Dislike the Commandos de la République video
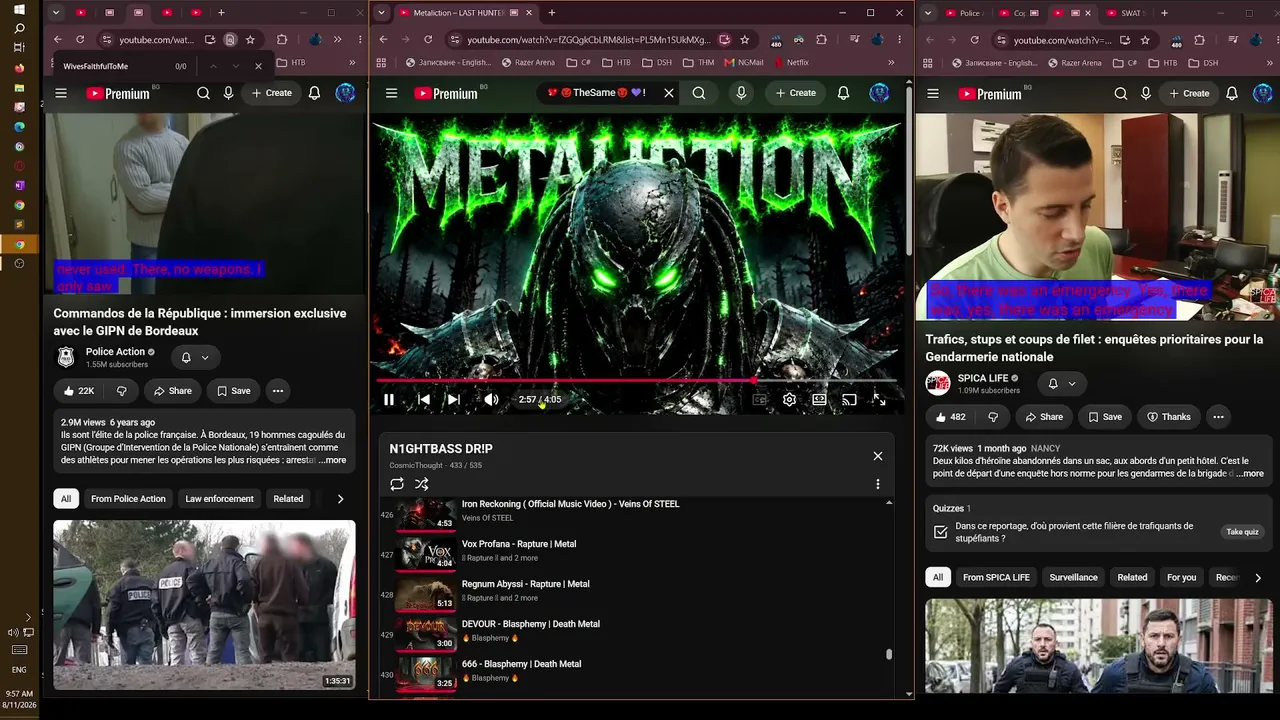 [x=121, y=391]
